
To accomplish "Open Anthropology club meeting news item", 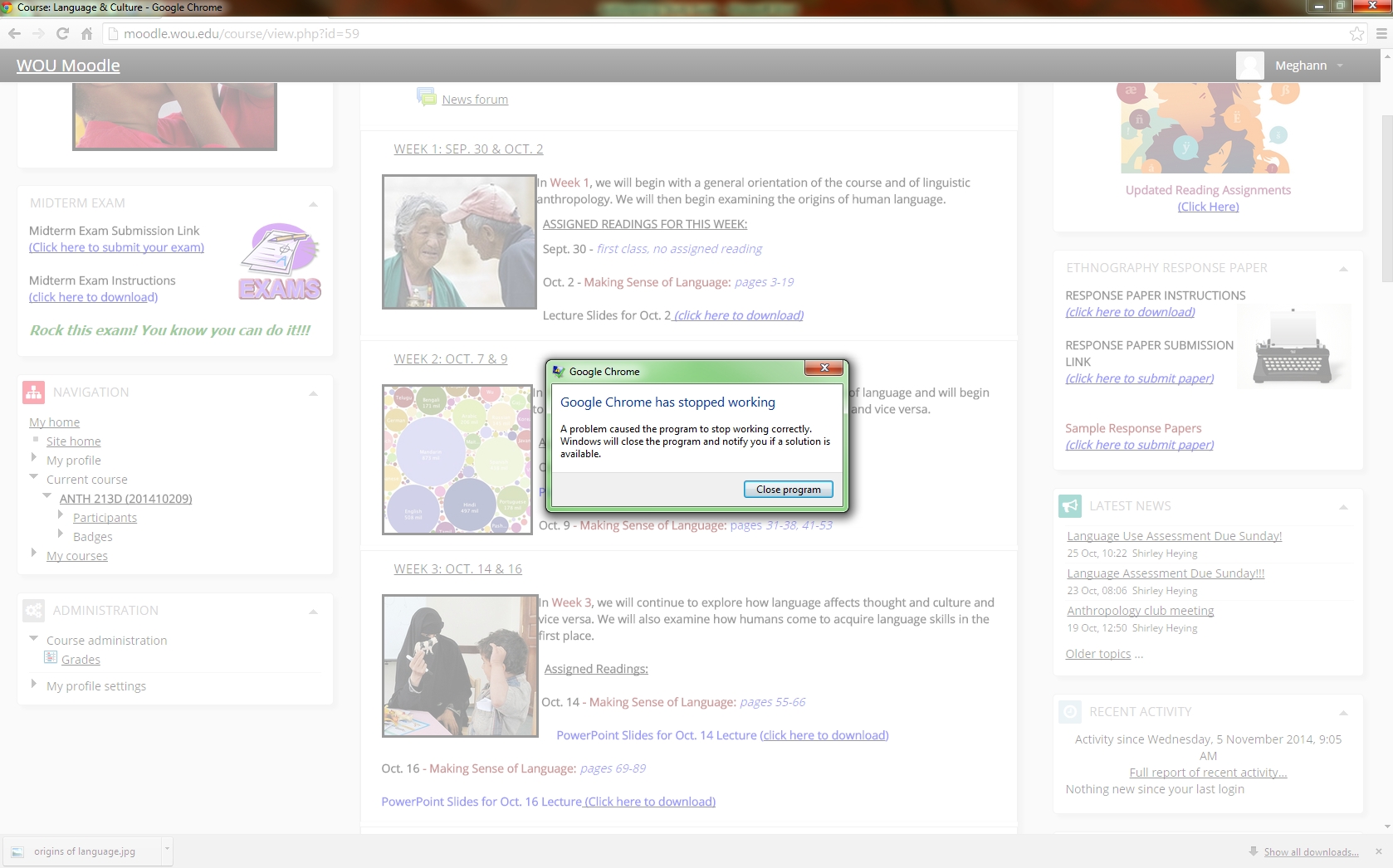I will [x=1141, y=611].
